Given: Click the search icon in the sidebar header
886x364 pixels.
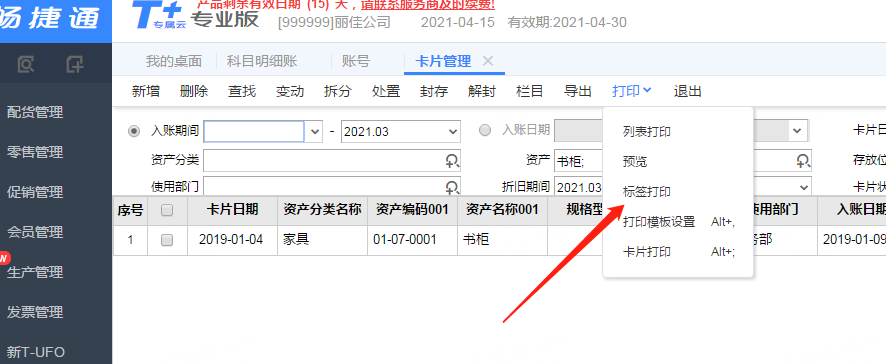Looking at the screenshot, I should pyautogui.click(x=26, y=65).
